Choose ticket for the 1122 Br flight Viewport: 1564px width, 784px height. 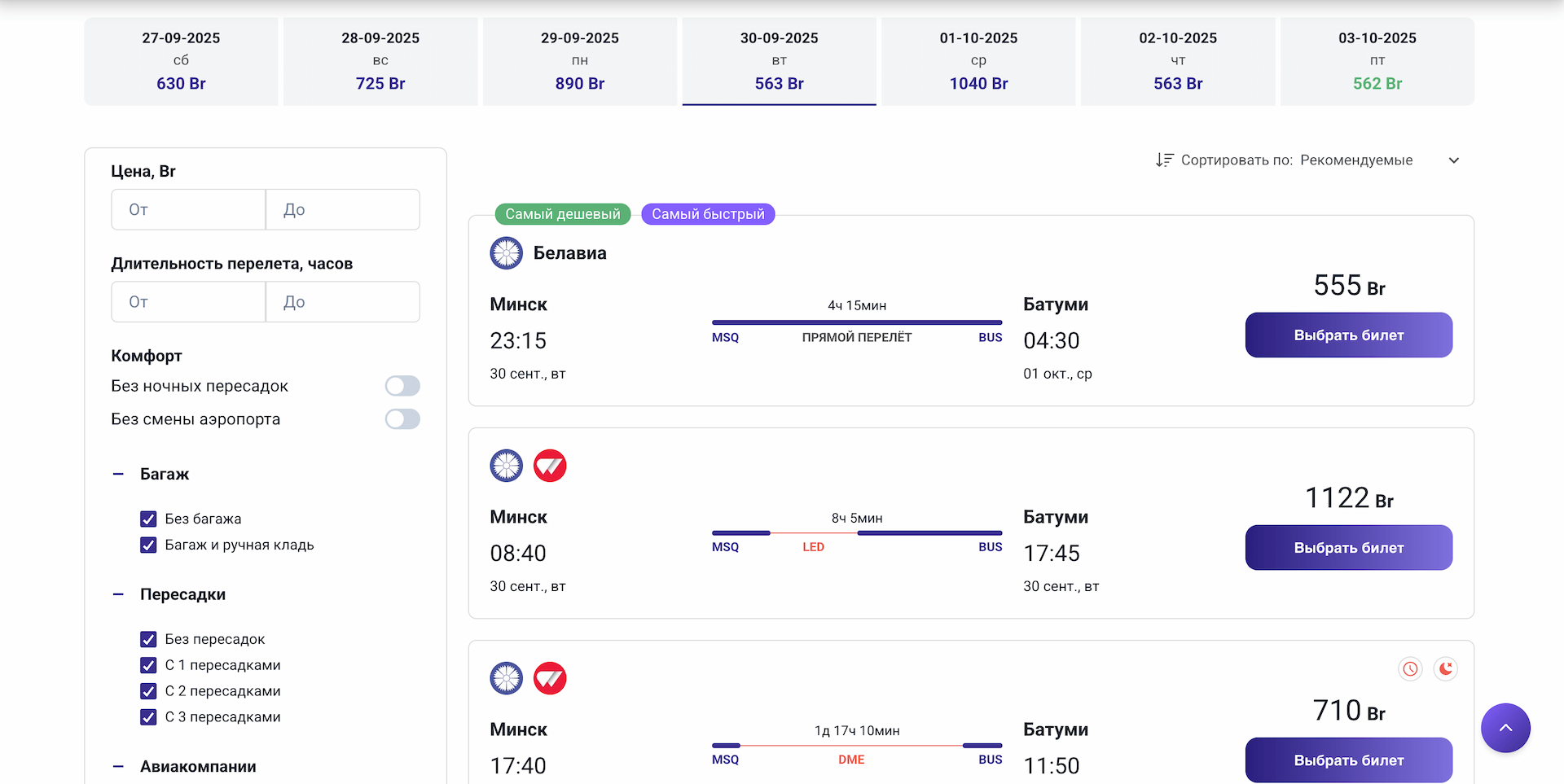pos(1348,548)
